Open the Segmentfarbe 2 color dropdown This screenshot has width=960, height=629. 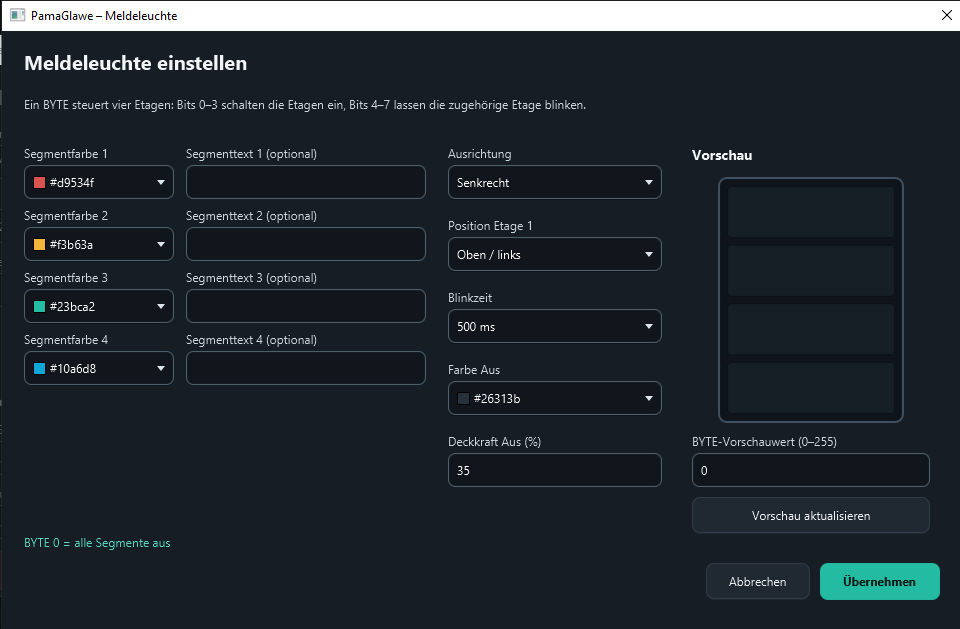(99, 244)
